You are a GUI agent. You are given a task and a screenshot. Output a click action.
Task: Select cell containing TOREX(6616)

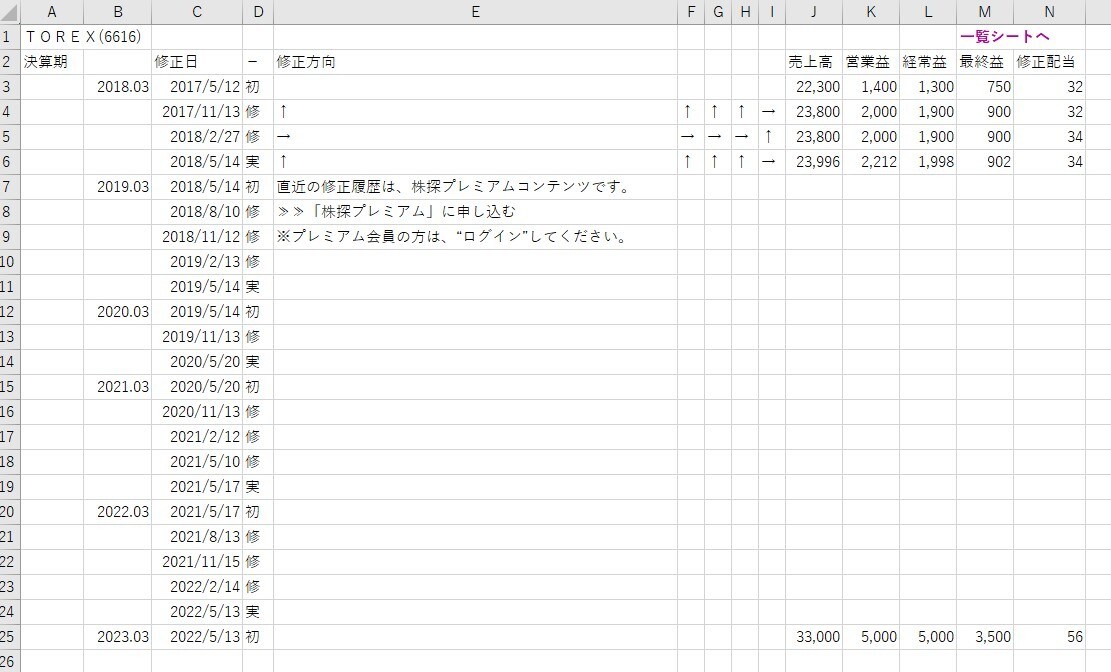point(83,37)
